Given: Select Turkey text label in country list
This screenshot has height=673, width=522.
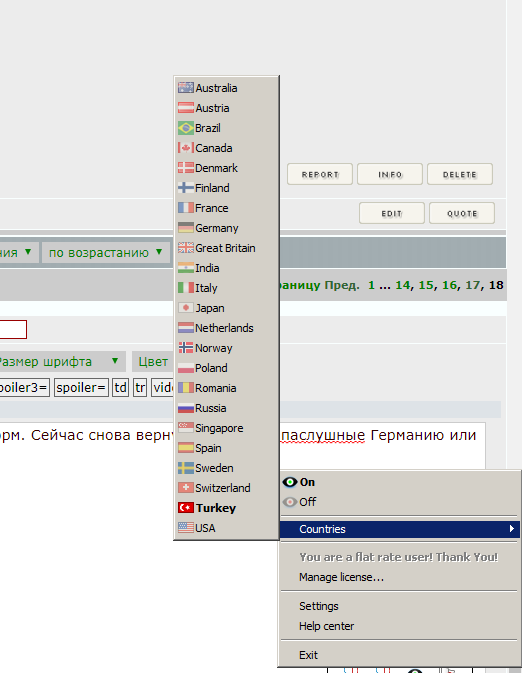Looking at the screenshot, I should click(x=216, y=508).
